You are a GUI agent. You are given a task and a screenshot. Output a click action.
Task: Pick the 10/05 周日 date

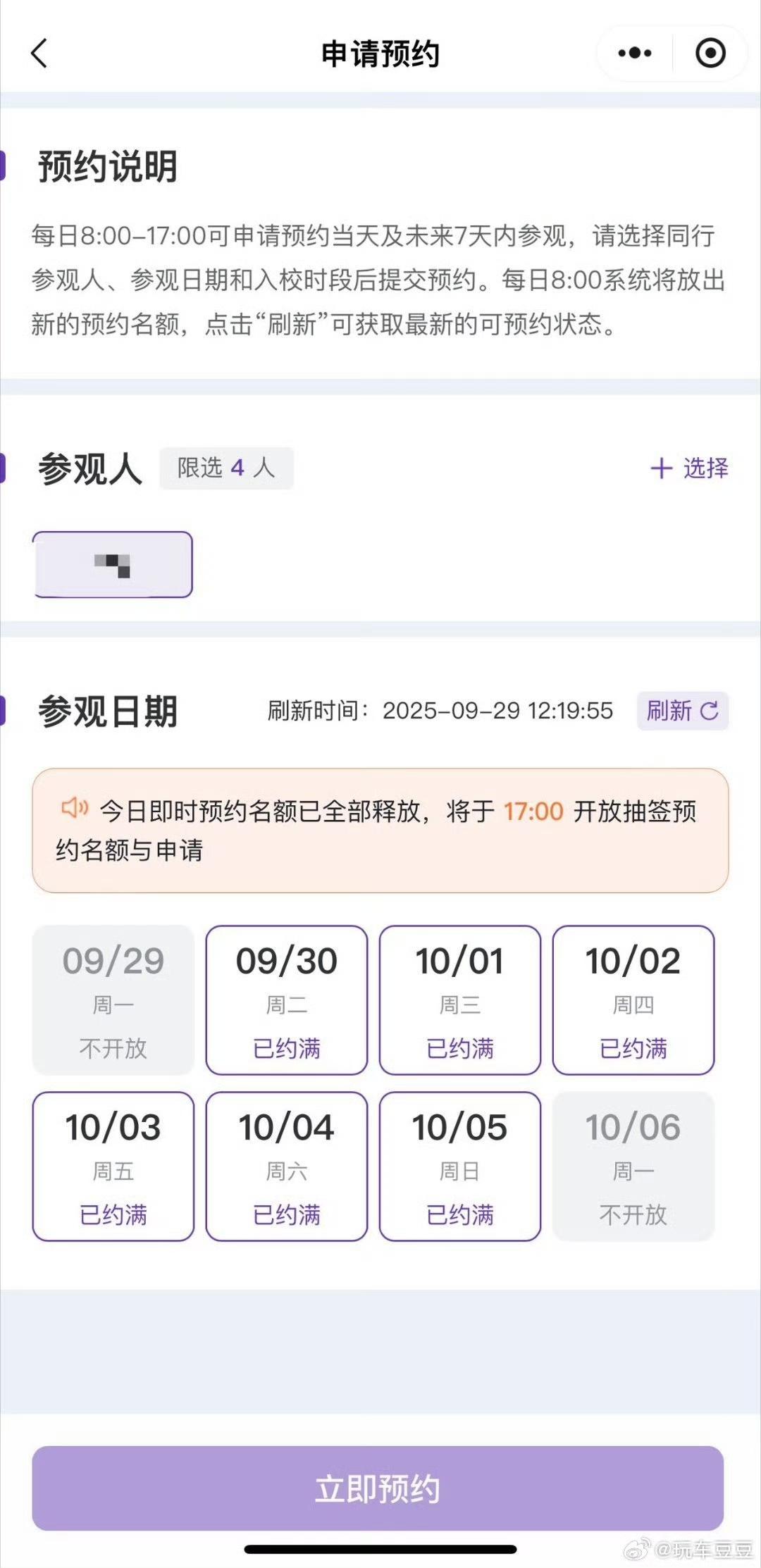(460, 1166)
